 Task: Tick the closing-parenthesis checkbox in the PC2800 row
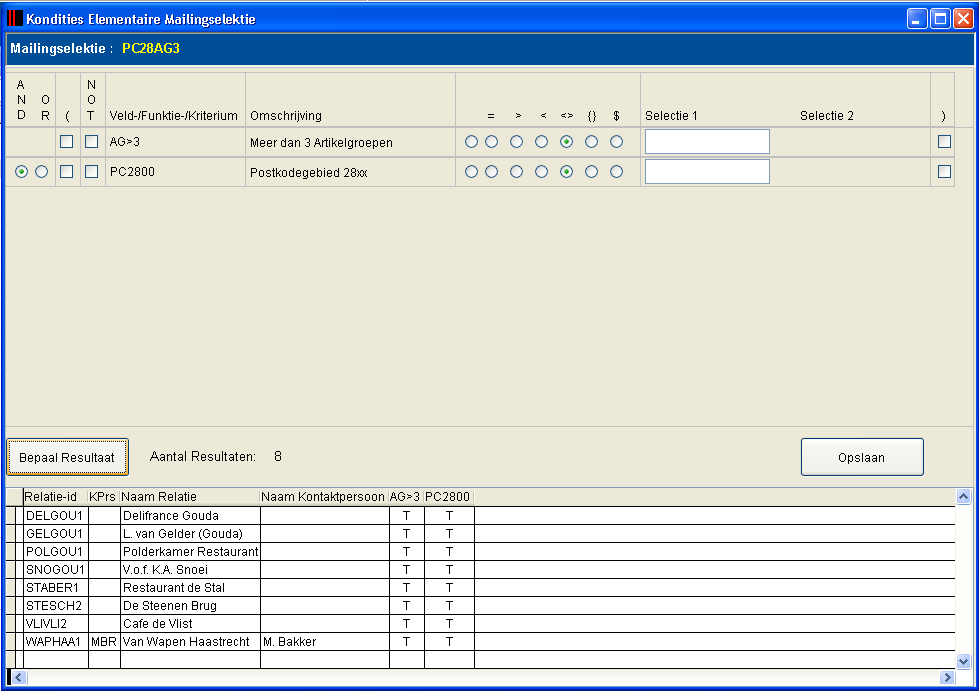944,172
